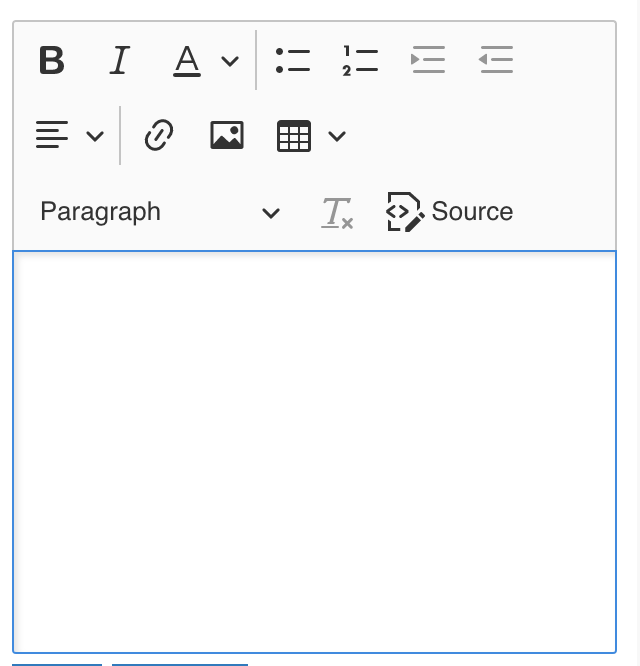Insert an image using the picture icon
The image size is (640, 666).
coord(227,135)
